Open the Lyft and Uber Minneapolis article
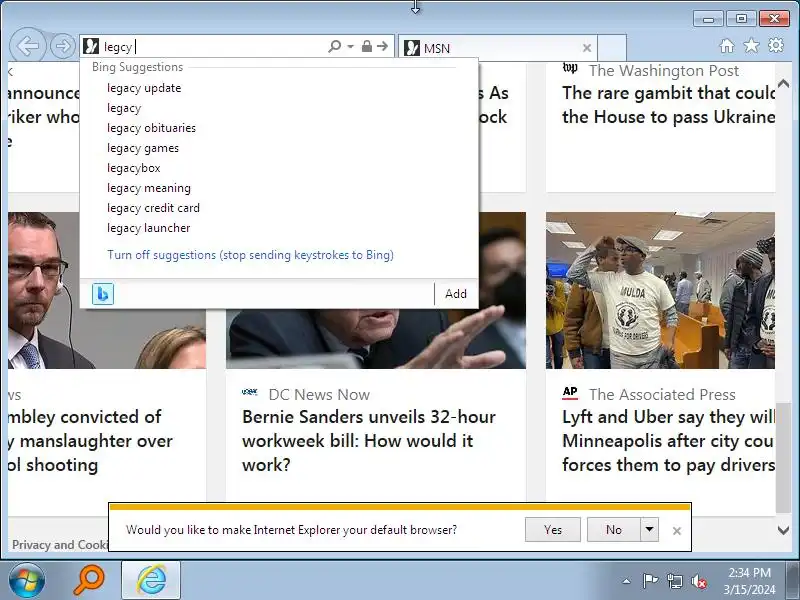This screenshot has height=600, width=800. coord(668,441)
